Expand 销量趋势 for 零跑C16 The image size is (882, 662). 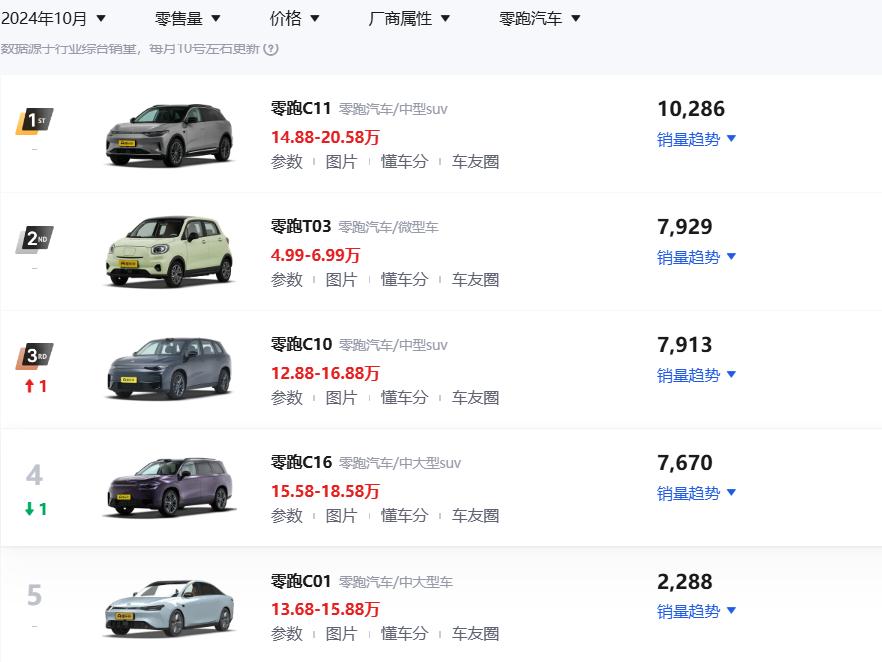[696, 493]
